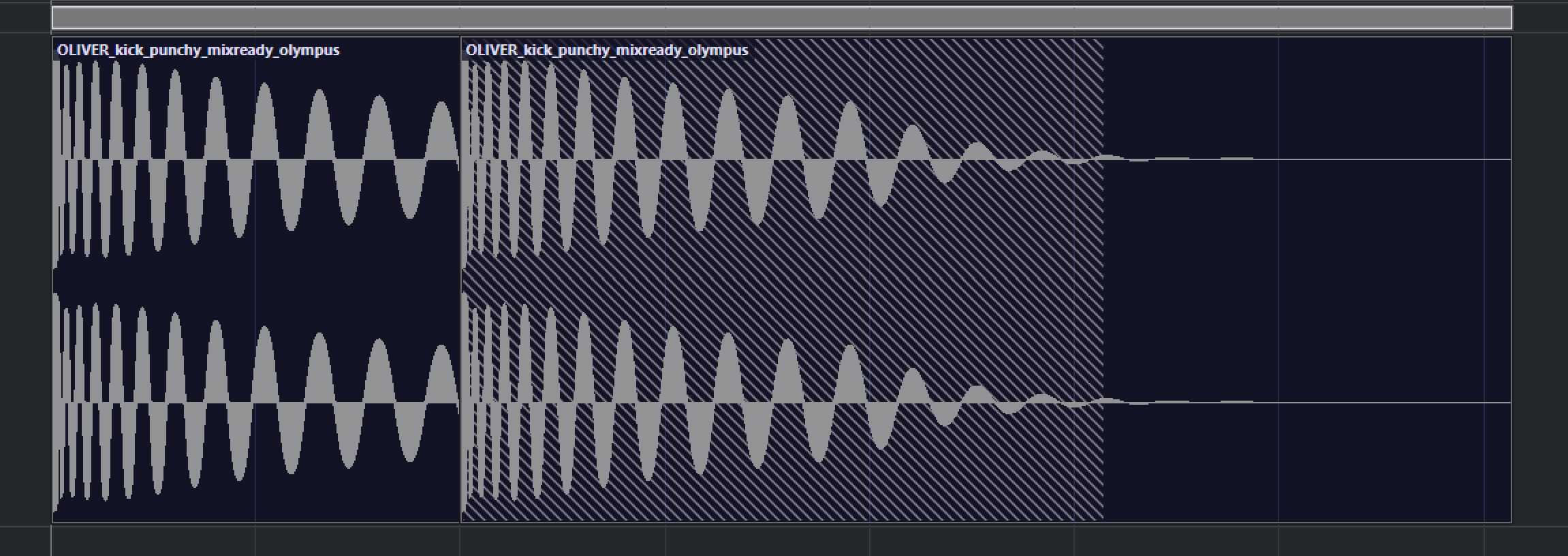The width and height of the screenshot is (1568, 556).
Task: Click the gray loop range bar above clips
Action: coord(782,18)
